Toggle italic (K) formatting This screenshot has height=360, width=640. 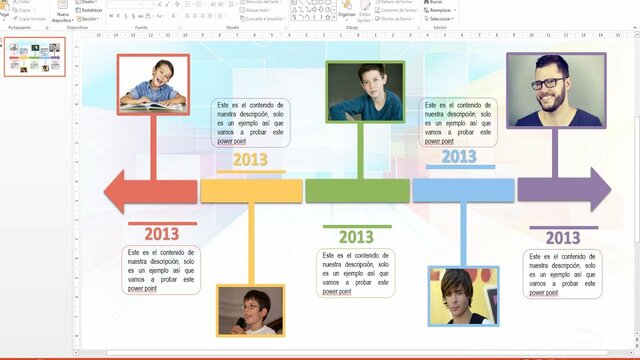click(x=118, y=16)
